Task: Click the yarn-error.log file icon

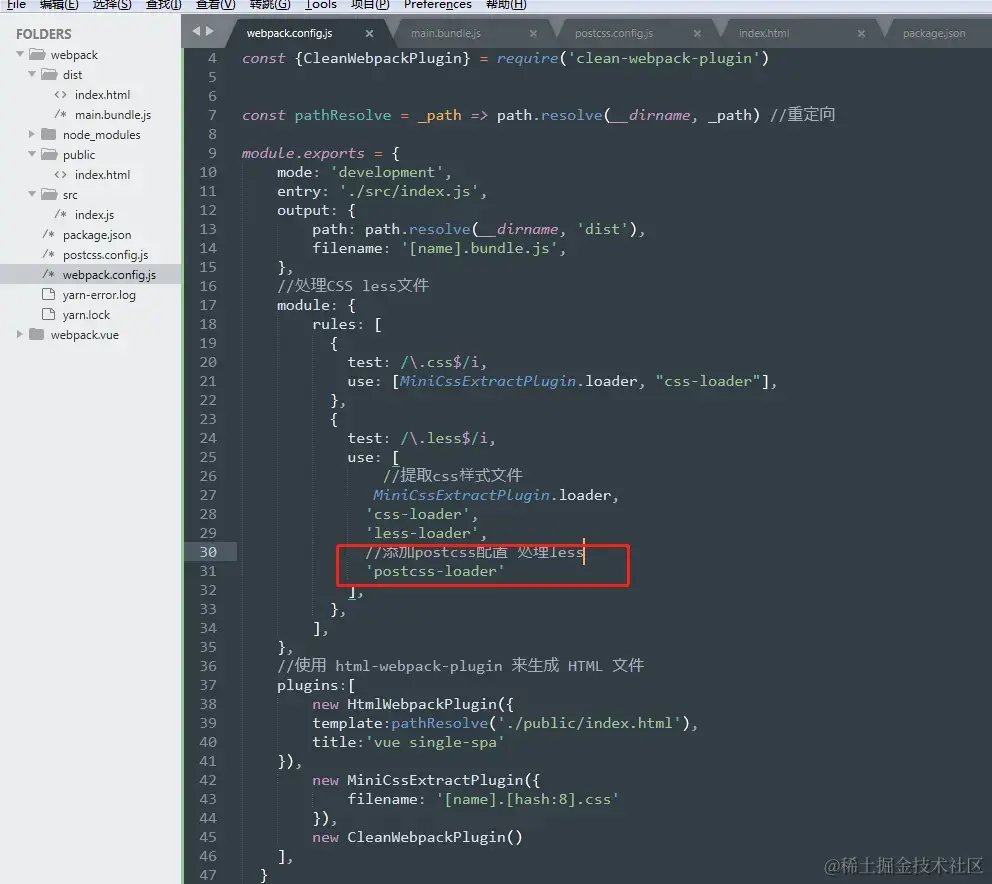Action: pos(49,294)
